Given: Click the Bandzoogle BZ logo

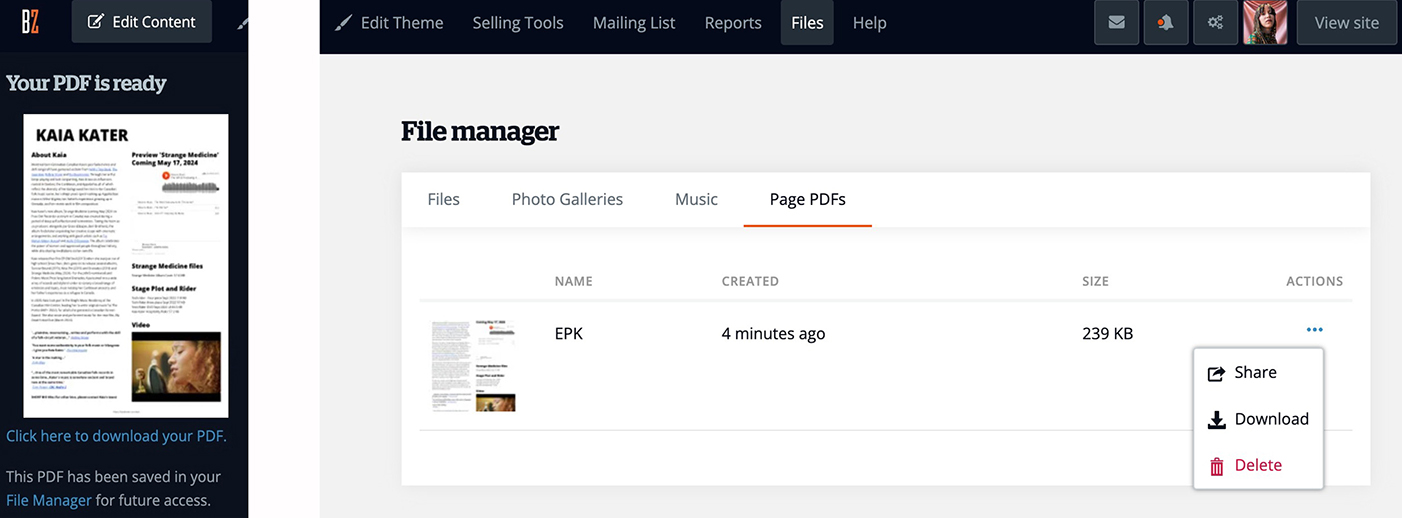Looking at the screenshot, I should point(30,21).
